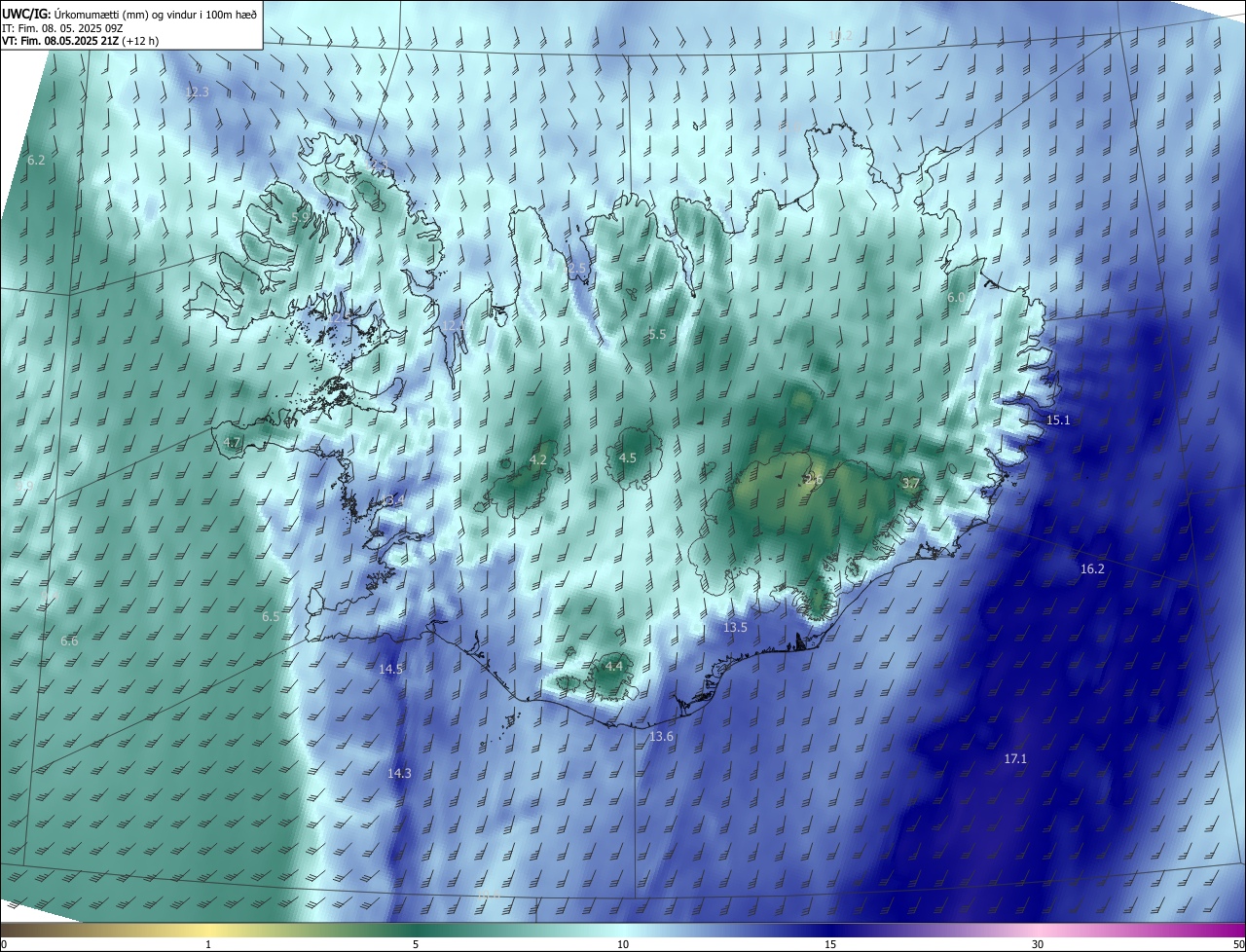Select the 15.1 value off the east coast
The image size is (1246, 952).
pos(1058,420)
